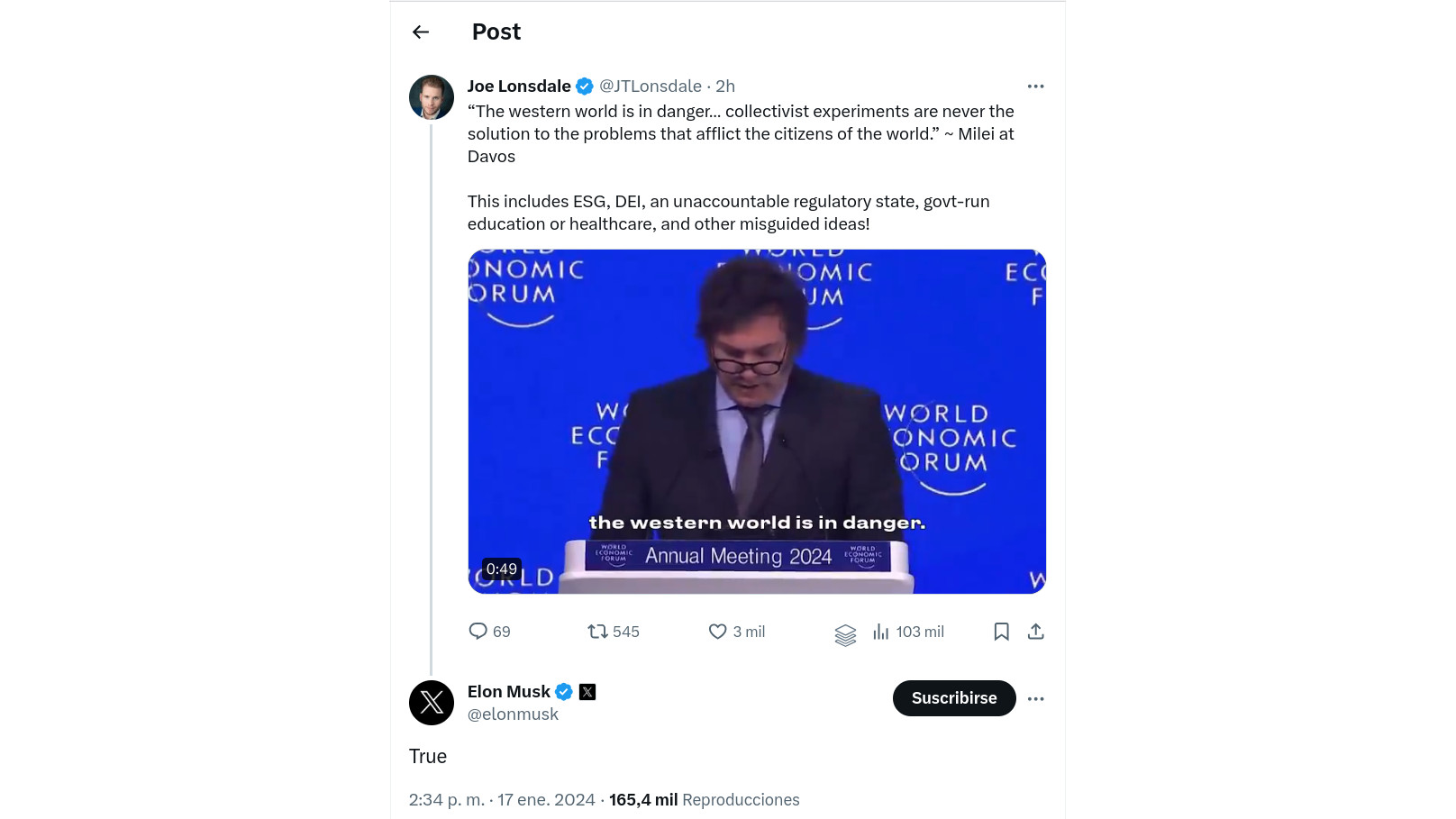Like the Joe Lonsdale post
This screenshot has width=1456, height=819.
(717, 632)
